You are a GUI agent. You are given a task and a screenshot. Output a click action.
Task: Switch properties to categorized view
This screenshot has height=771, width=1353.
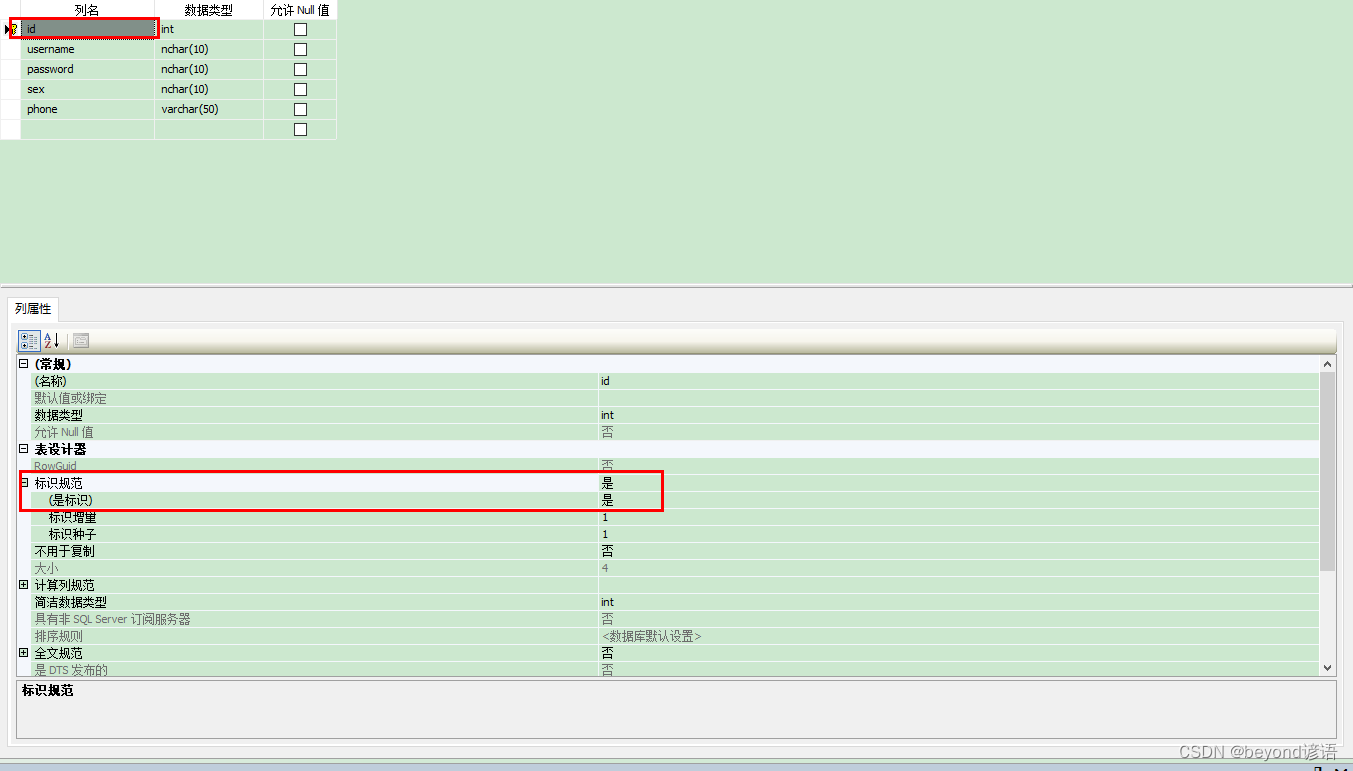pyautogui.click(x=29, y=341)
